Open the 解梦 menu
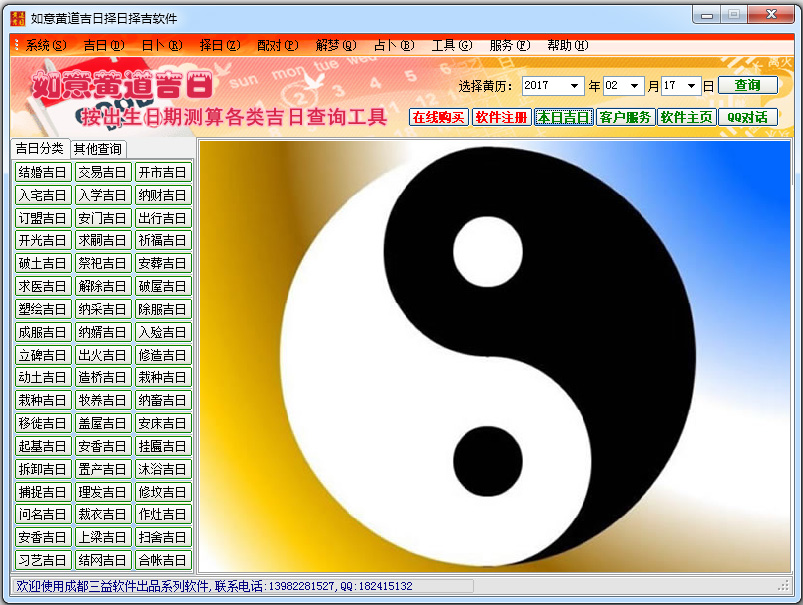This screenshot has height=605, width=803. [x=335, y=45]
